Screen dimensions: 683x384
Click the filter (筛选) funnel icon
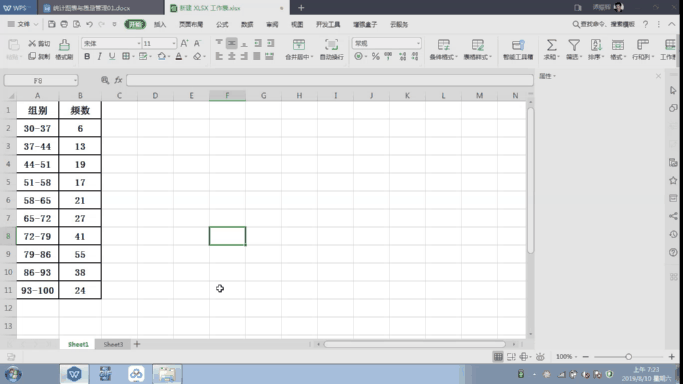coord(574,45)
